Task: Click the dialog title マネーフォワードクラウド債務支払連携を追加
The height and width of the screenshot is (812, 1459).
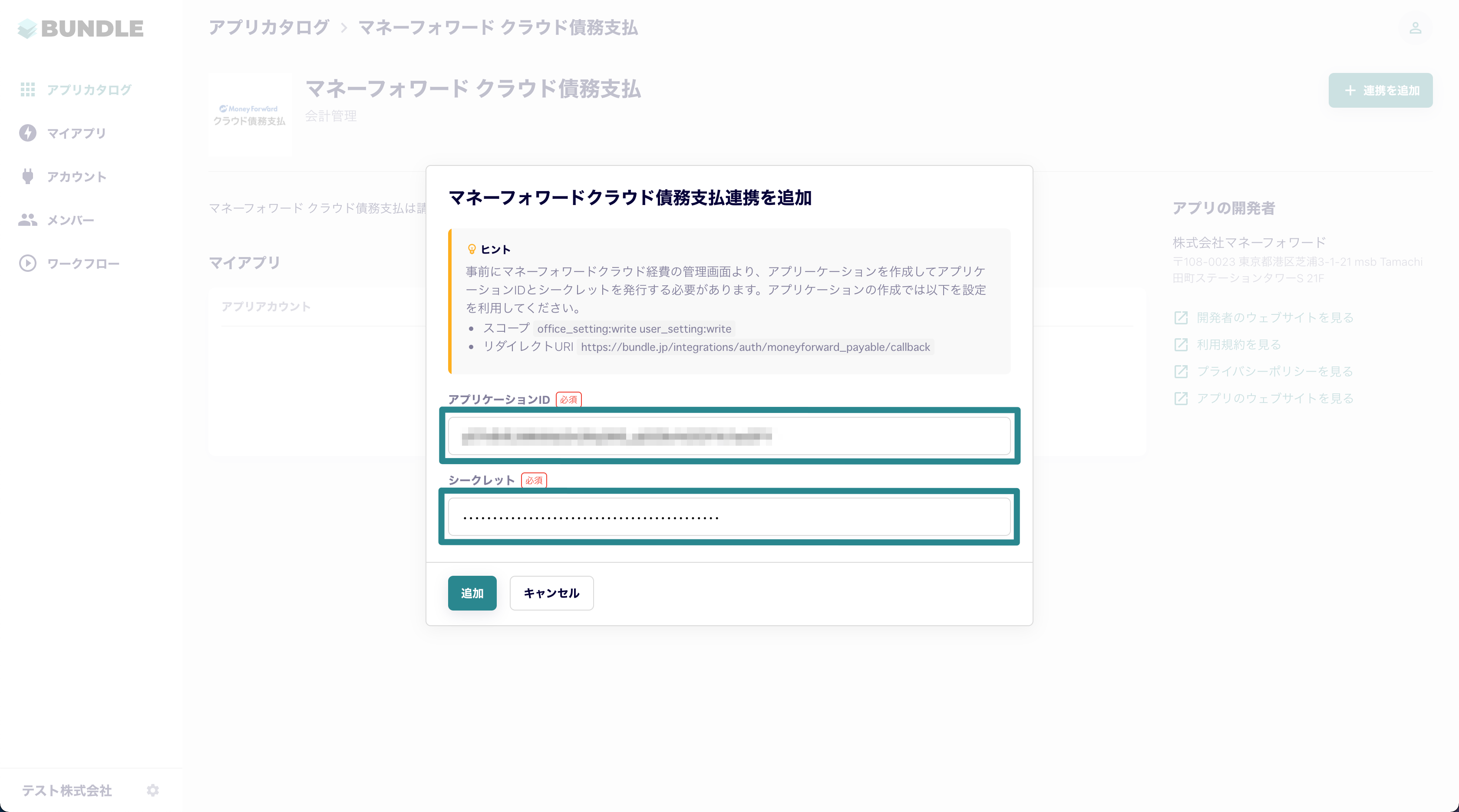Action: tap(630, 198)
